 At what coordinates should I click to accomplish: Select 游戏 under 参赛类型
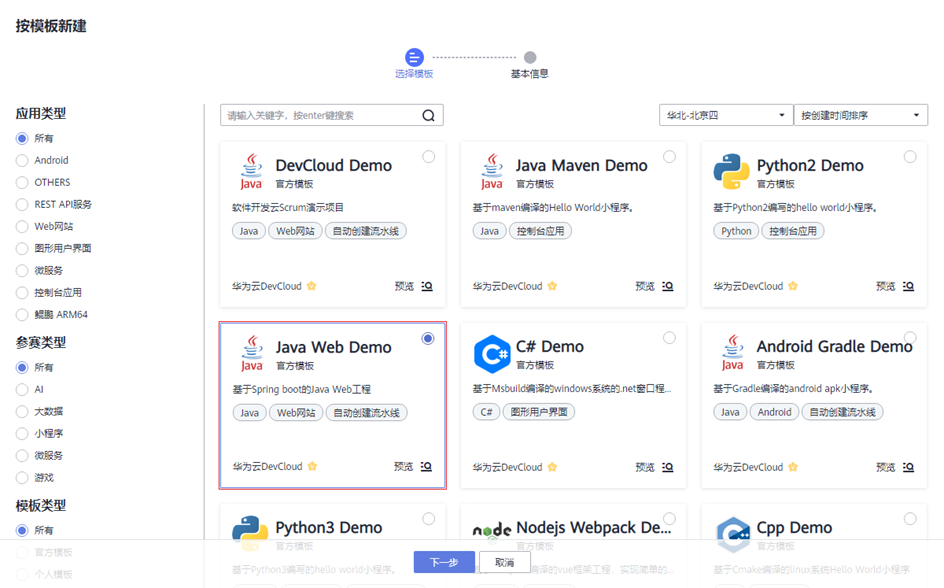(22, 478)
